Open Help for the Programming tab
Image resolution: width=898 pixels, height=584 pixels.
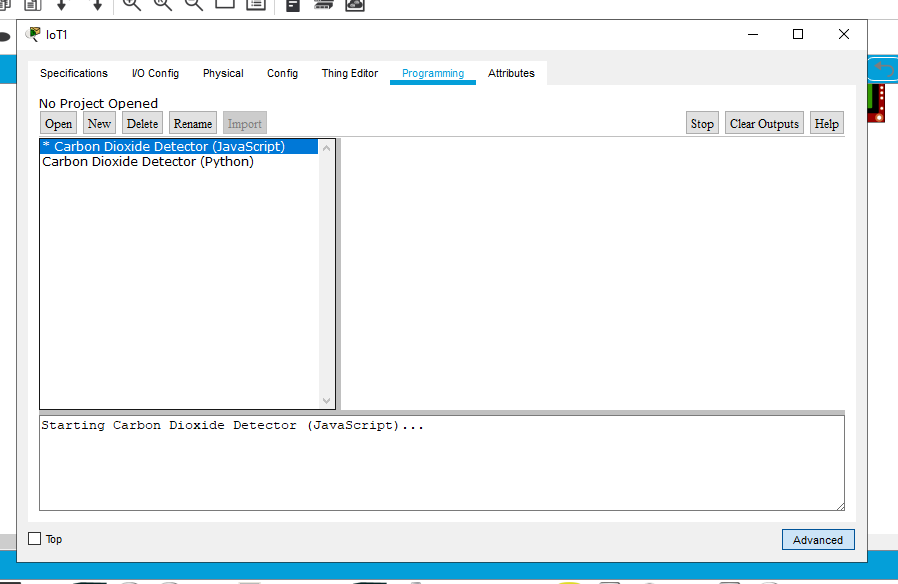pos(826,124)
